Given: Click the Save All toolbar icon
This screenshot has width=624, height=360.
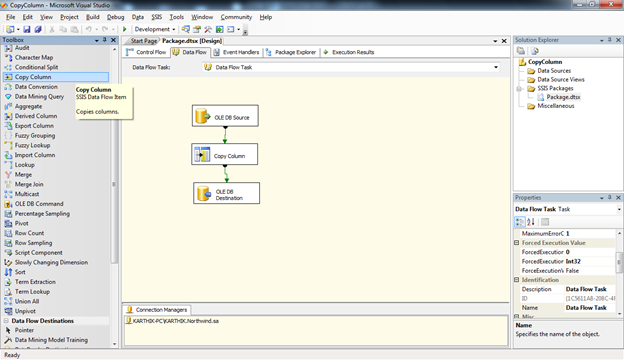Looking at the screenshot, I should [x=38, y=29].
